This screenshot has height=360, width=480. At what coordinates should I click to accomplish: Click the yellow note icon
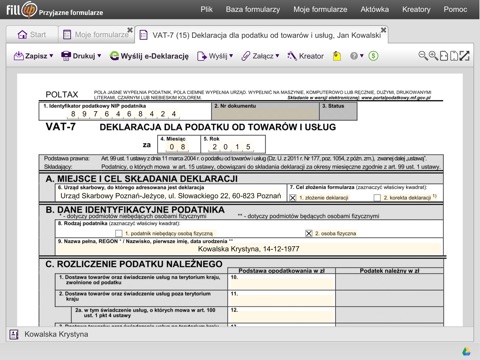click(337, 56)
